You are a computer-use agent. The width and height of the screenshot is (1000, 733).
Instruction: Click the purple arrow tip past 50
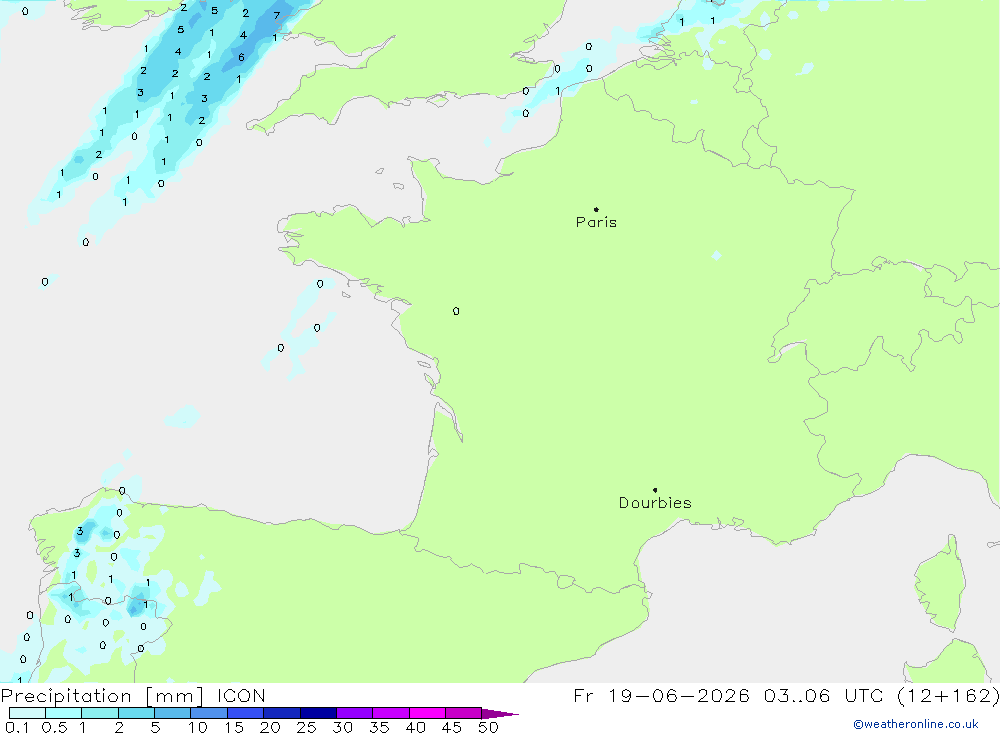pyautogui.click(x=501, y=713)
